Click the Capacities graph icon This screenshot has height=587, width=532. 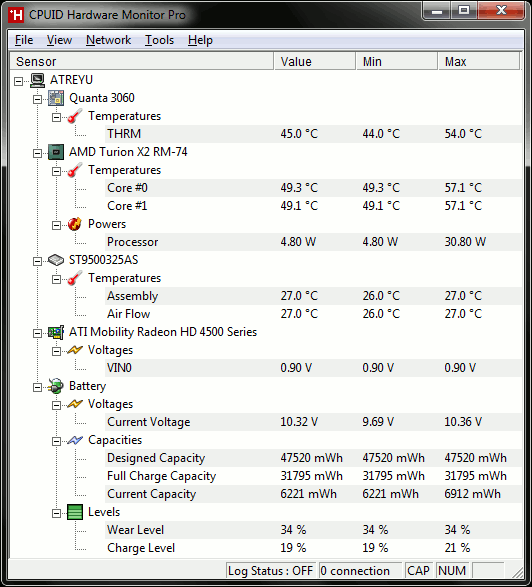[x=75, y=440]
